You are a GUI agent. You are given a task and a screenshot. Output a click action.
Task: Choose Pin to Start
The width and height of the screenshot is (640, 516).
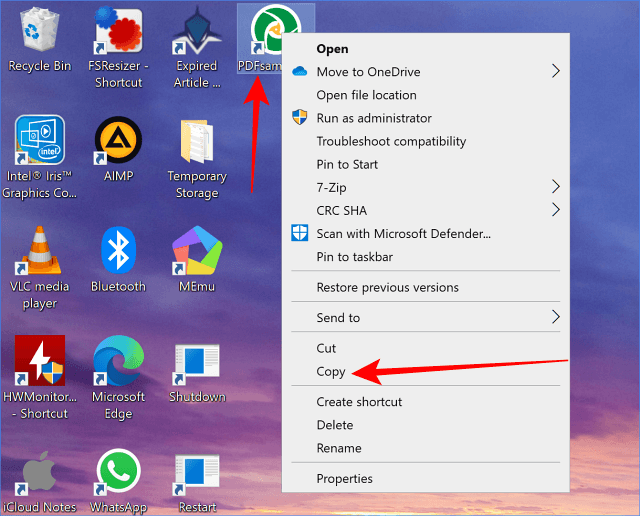coord(426,164)
